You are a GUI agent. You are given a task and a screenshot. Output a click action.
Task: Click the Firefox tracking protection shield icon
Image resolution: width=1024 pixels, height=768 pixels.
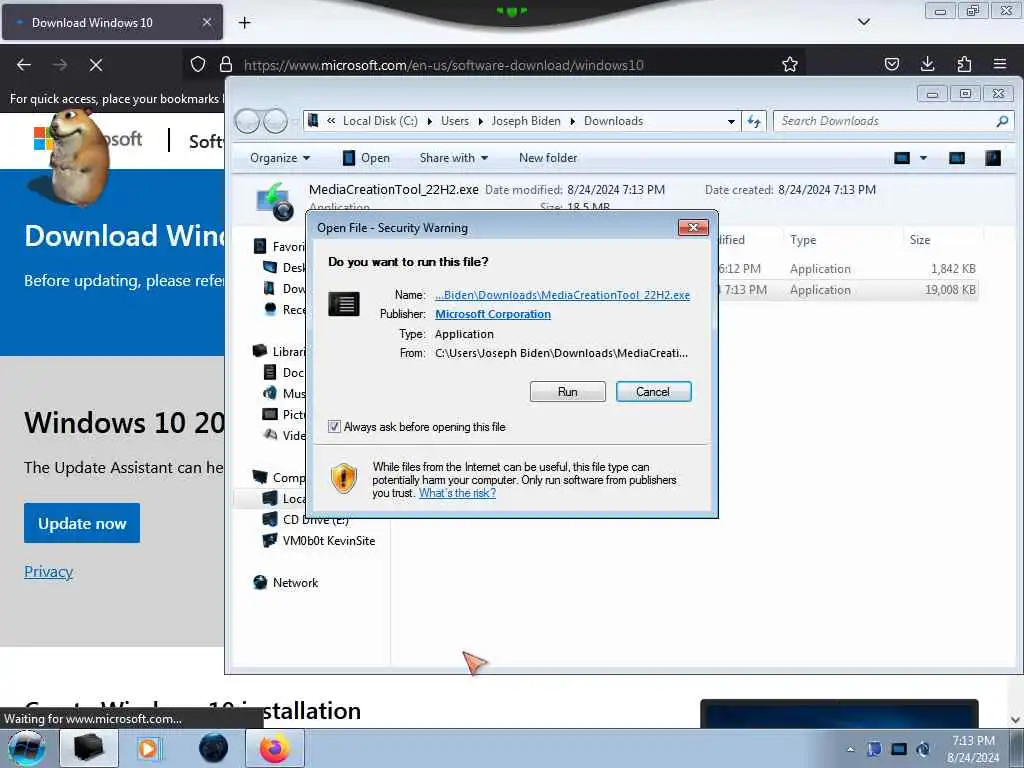point(198,64)
